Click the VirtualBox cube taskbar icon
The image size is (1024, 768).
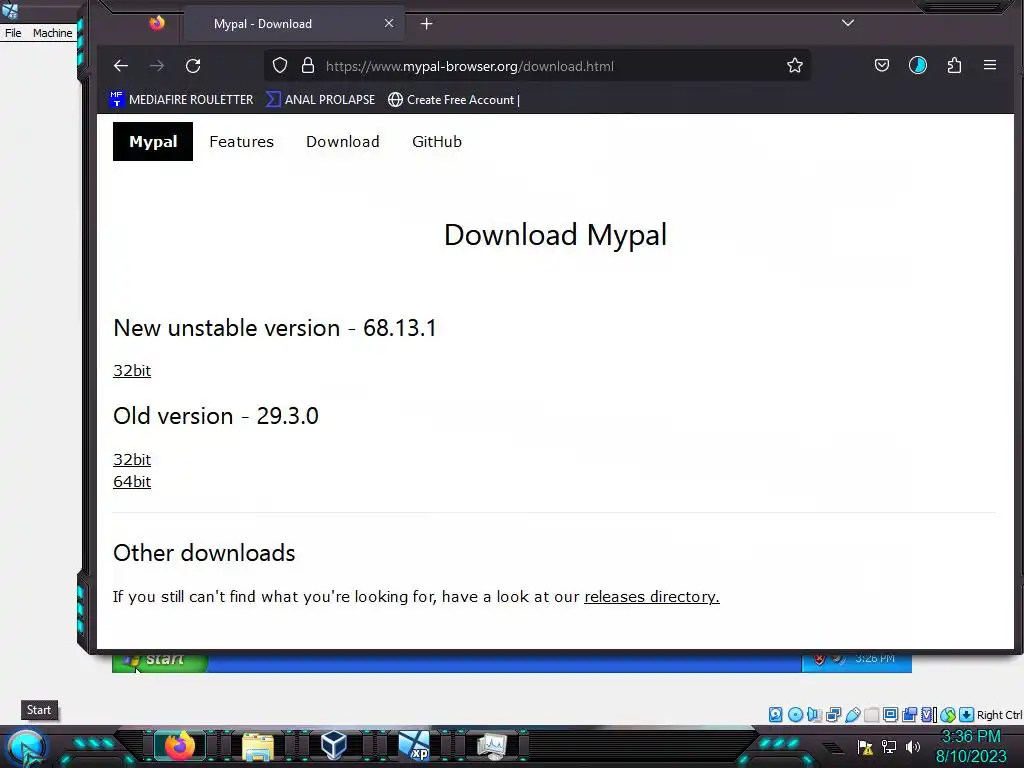pos(334,746)
